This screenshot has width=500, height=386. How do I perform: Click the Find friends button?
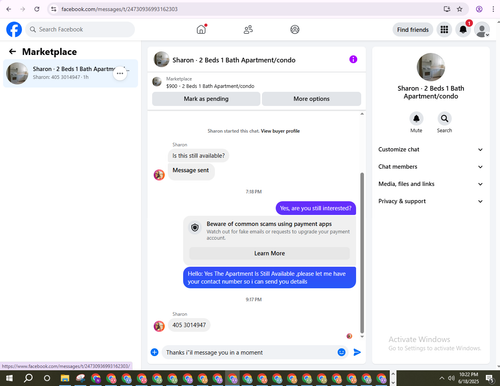[413, 30]
